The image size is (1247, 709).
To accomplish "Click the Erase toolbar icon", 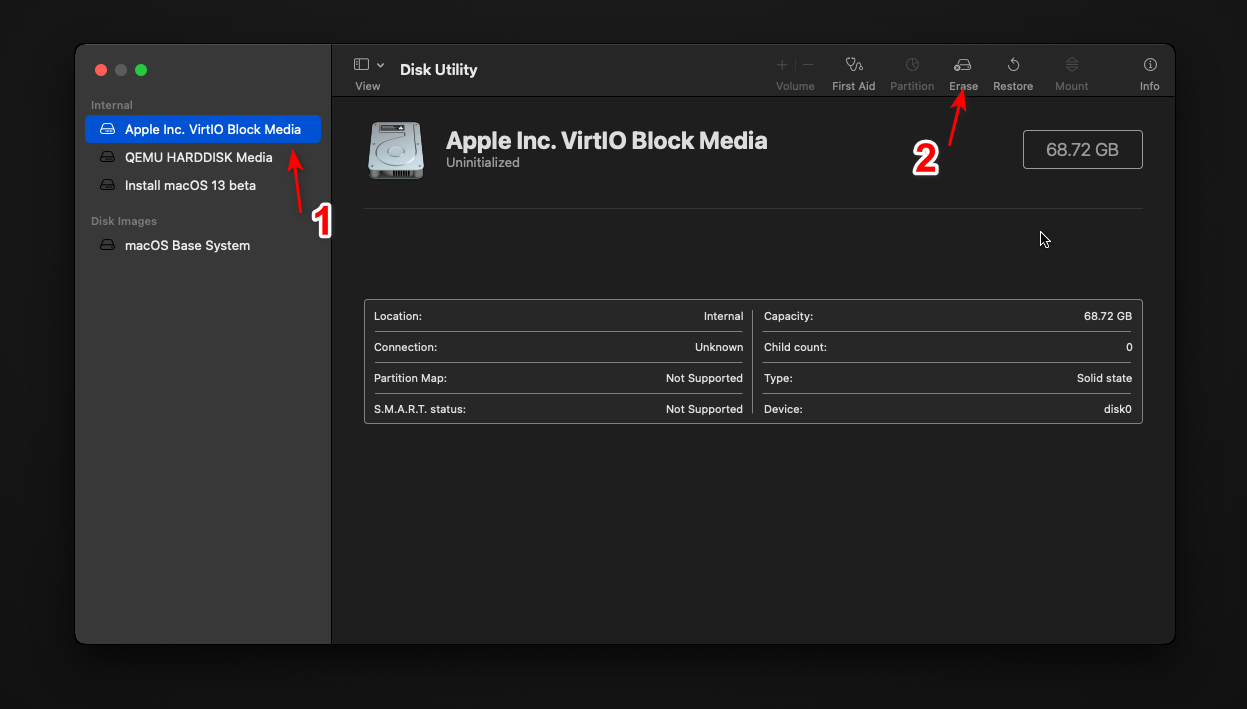I will point(963,65).
